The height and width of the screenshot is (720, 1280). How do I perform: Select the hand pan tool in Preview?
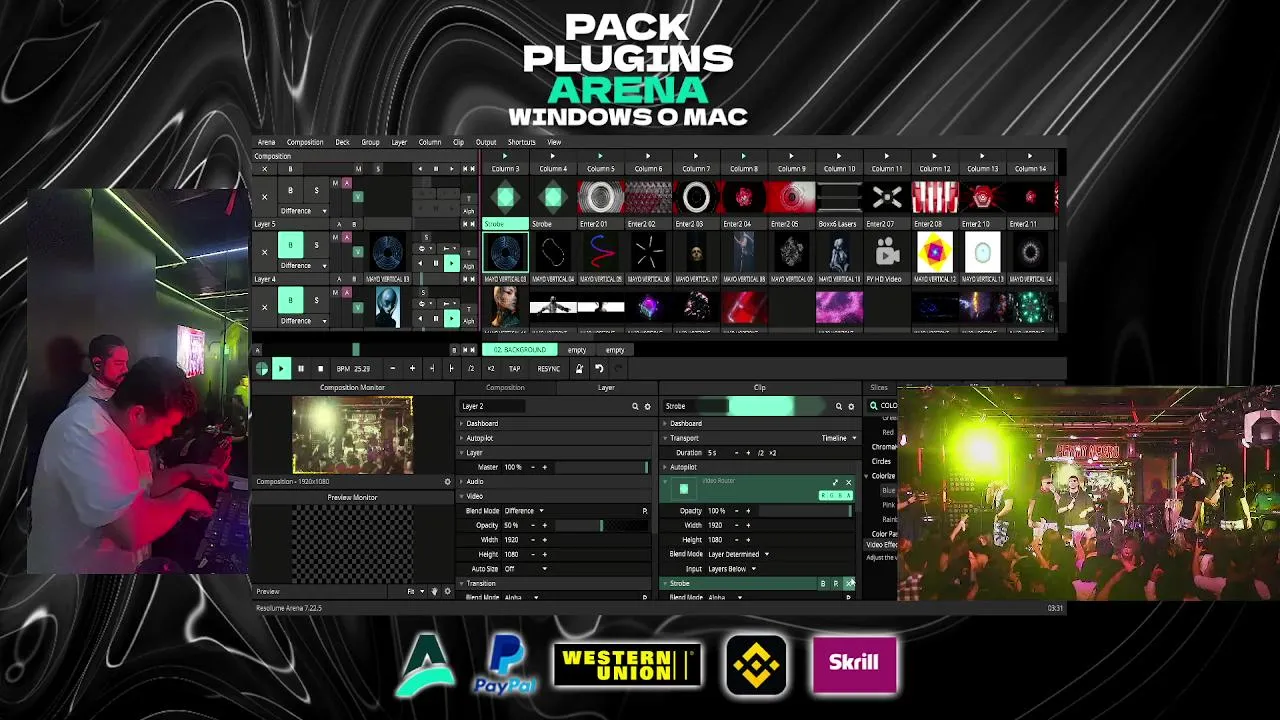click(x=434, y=591)
